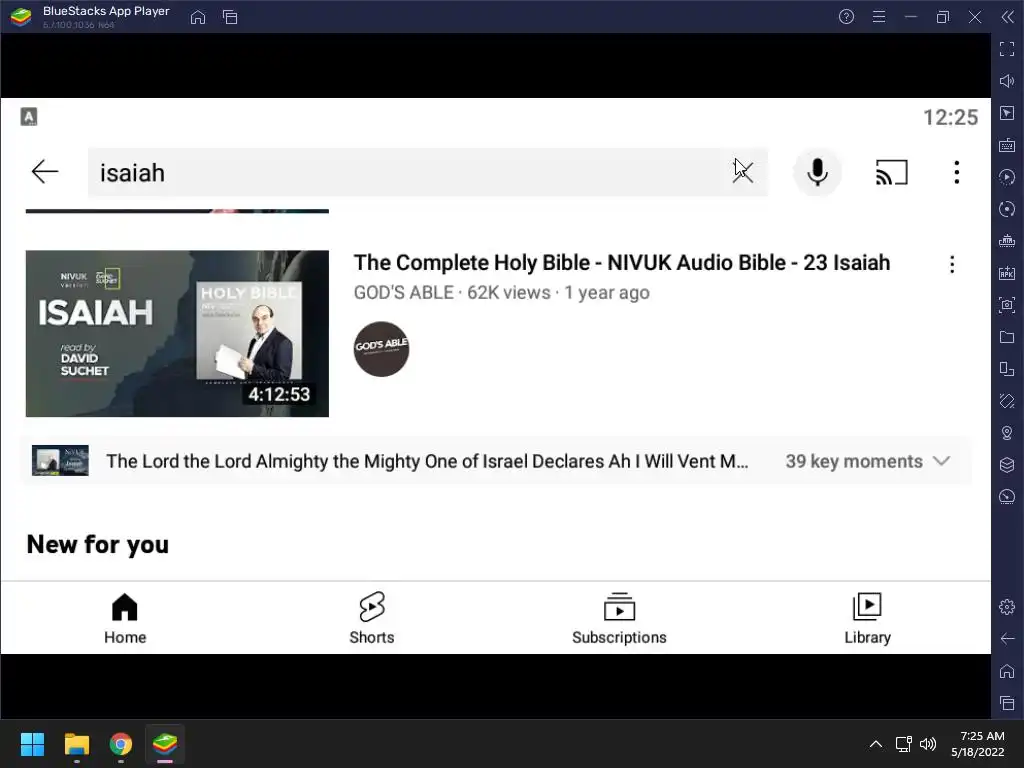Open Google Chrome from taskbar
Image resolution: width=1024 pixels, height=768 pixels.
[x=120, y=744]
